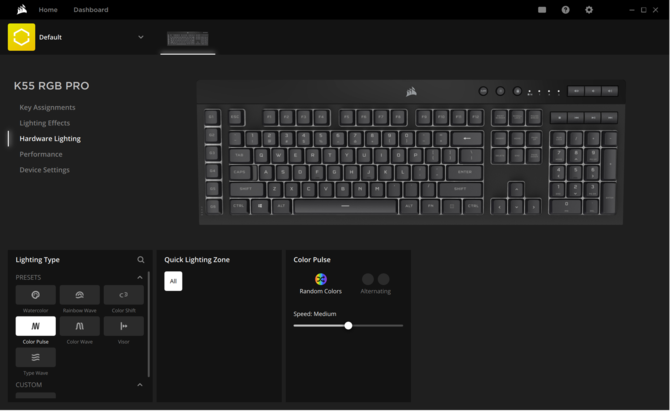Click the Corsair sails logo icon
The image size is (670, 411).
(22, 9)
